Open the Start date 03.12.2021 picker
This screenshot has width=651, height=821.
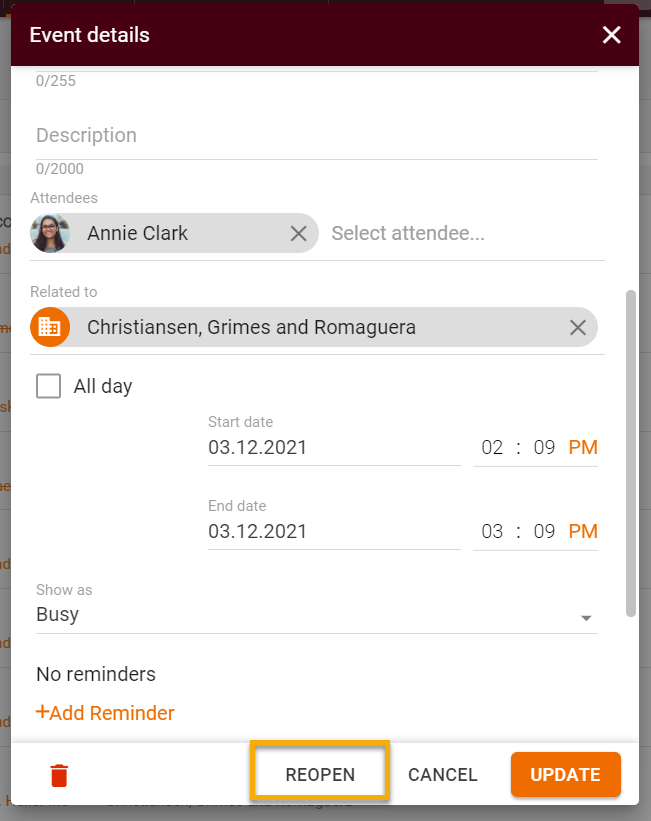point(334,448)
